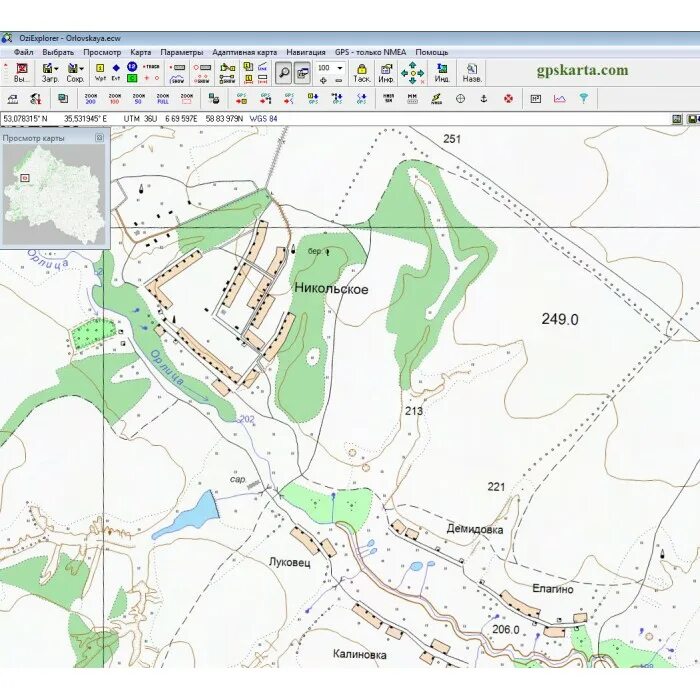Viewport: 700px width, 700px height.
Task: Click the Назв. name search icon
Action: [x=472, y=73]
